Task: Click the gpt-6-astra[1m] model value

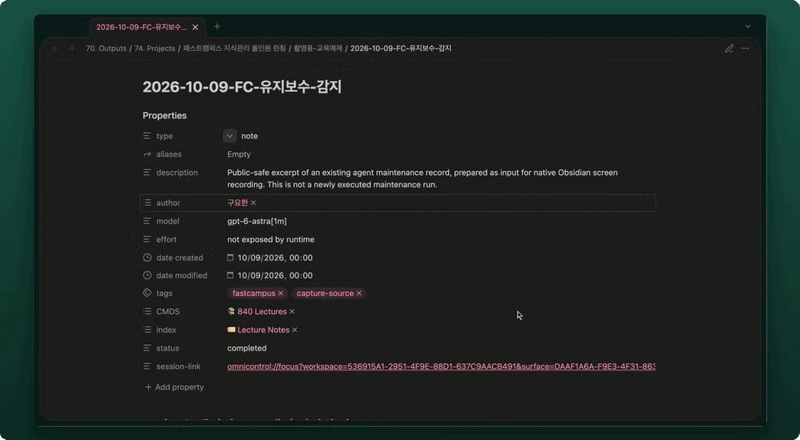Action: 257,221
